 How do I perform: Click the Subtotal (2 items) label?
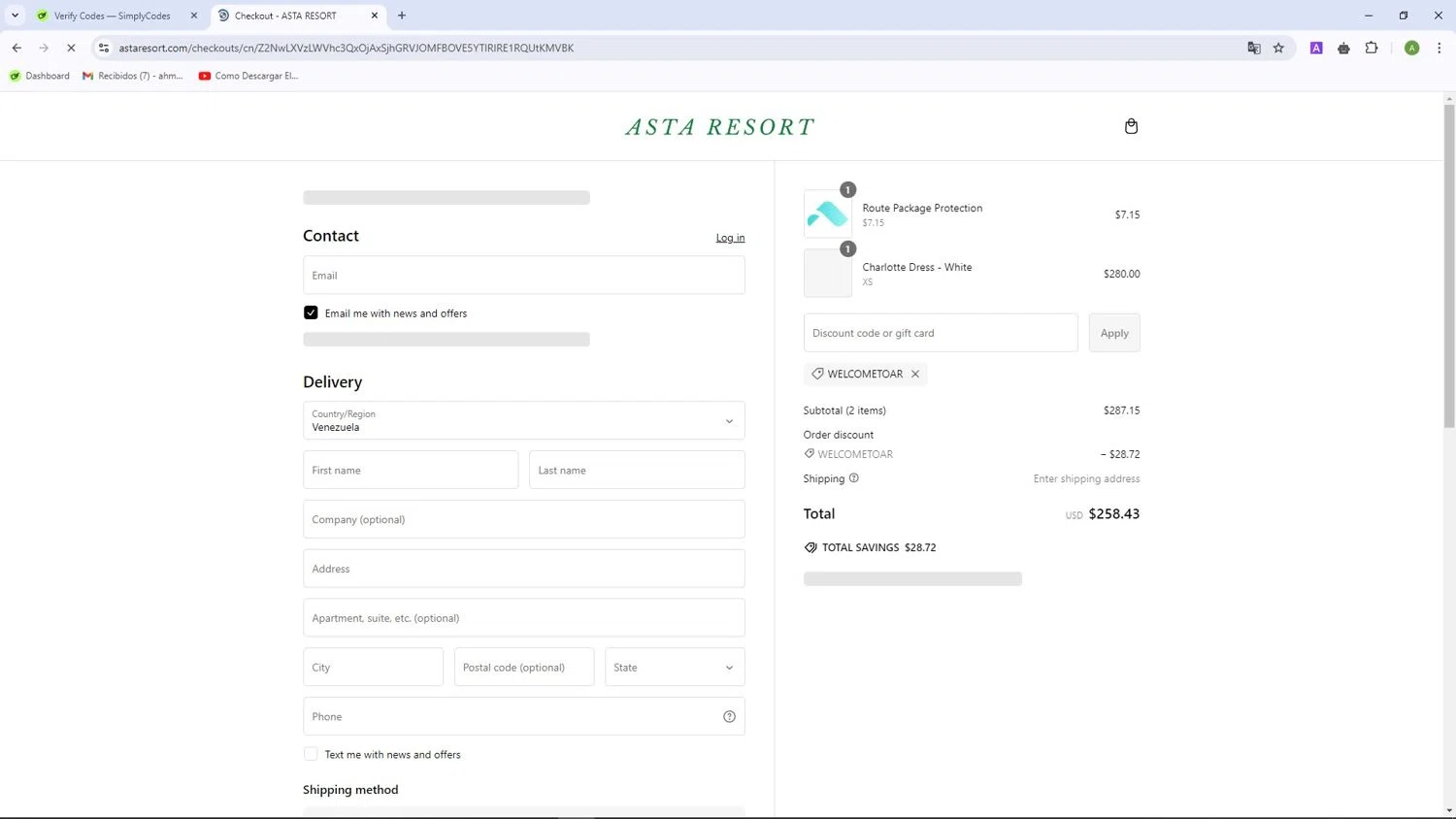coord(844,410)
